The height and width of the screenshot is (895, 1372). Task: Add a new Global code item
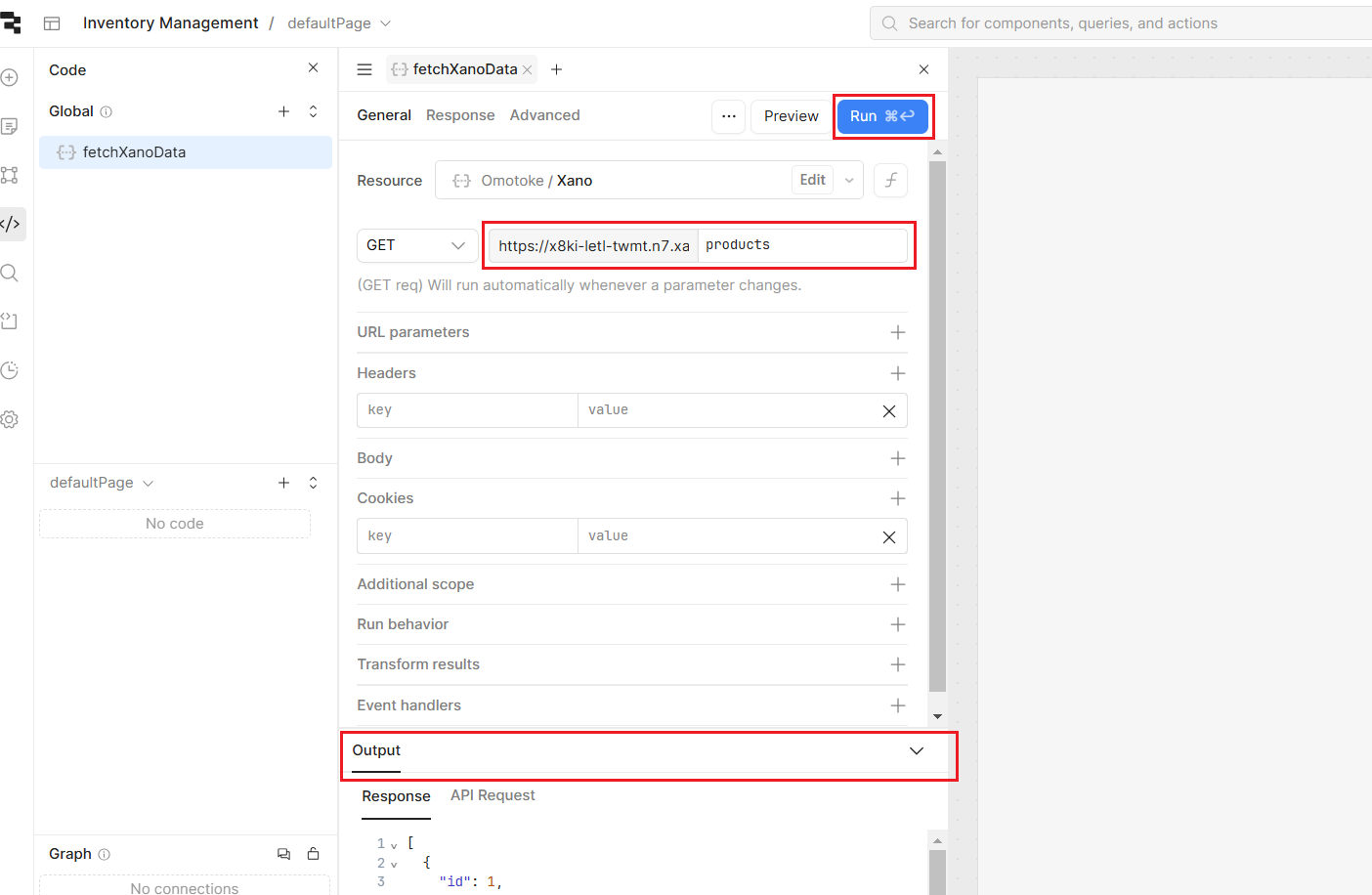pyautogui.click(x=283, y=111)
